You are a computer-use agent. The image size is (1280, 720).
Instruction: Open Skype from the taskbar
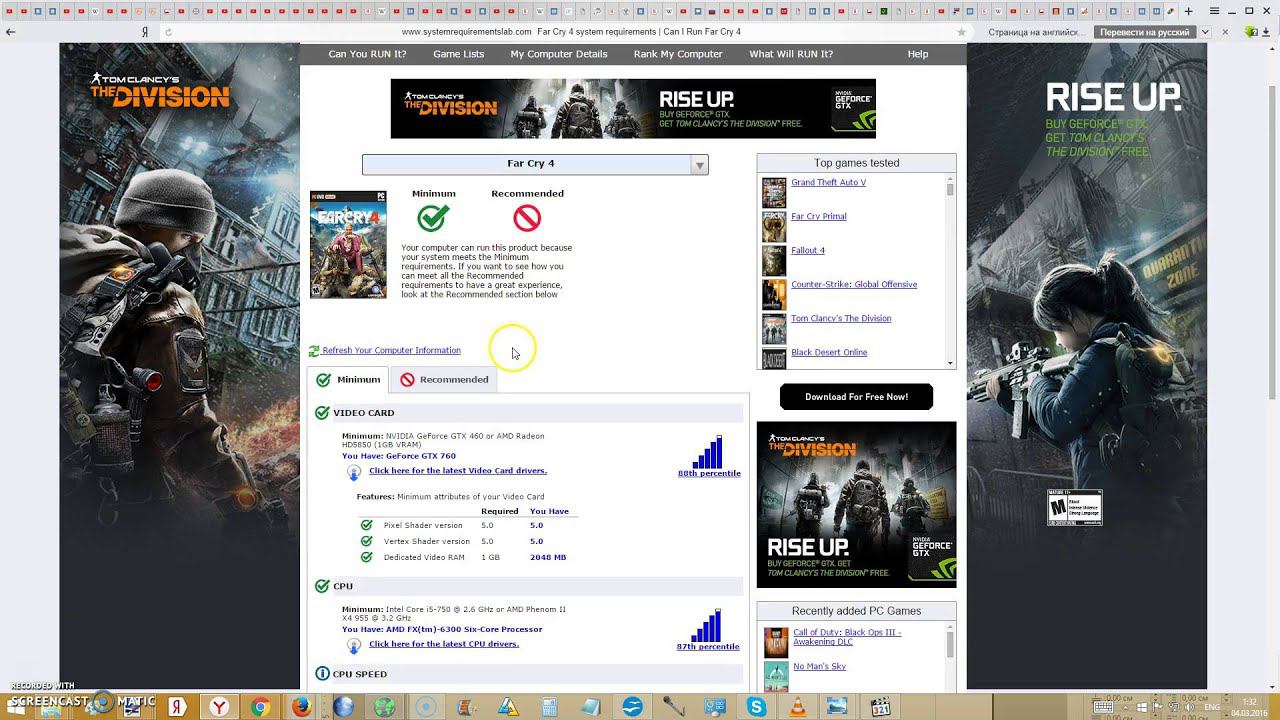click(756, 707)
